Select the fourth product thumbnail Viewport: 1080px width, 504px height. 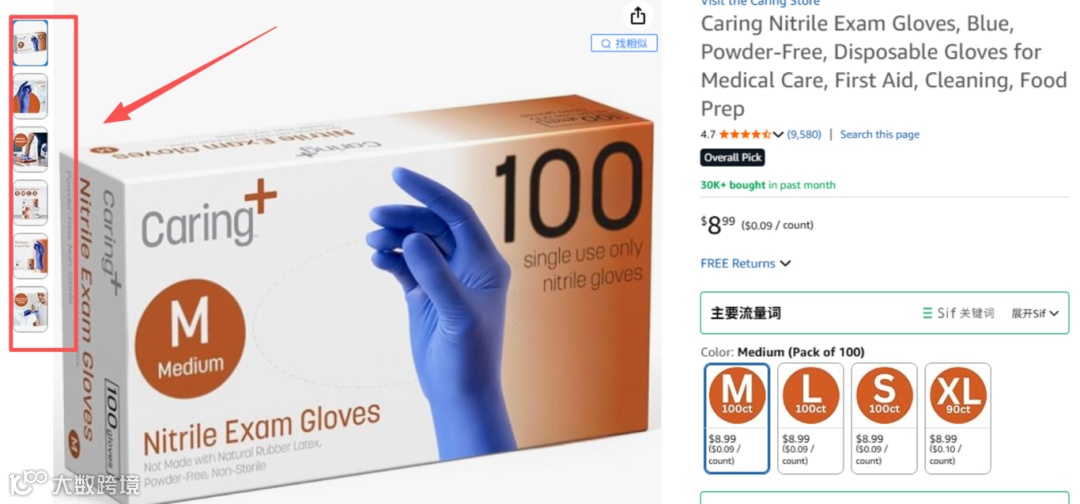[30, 202]
